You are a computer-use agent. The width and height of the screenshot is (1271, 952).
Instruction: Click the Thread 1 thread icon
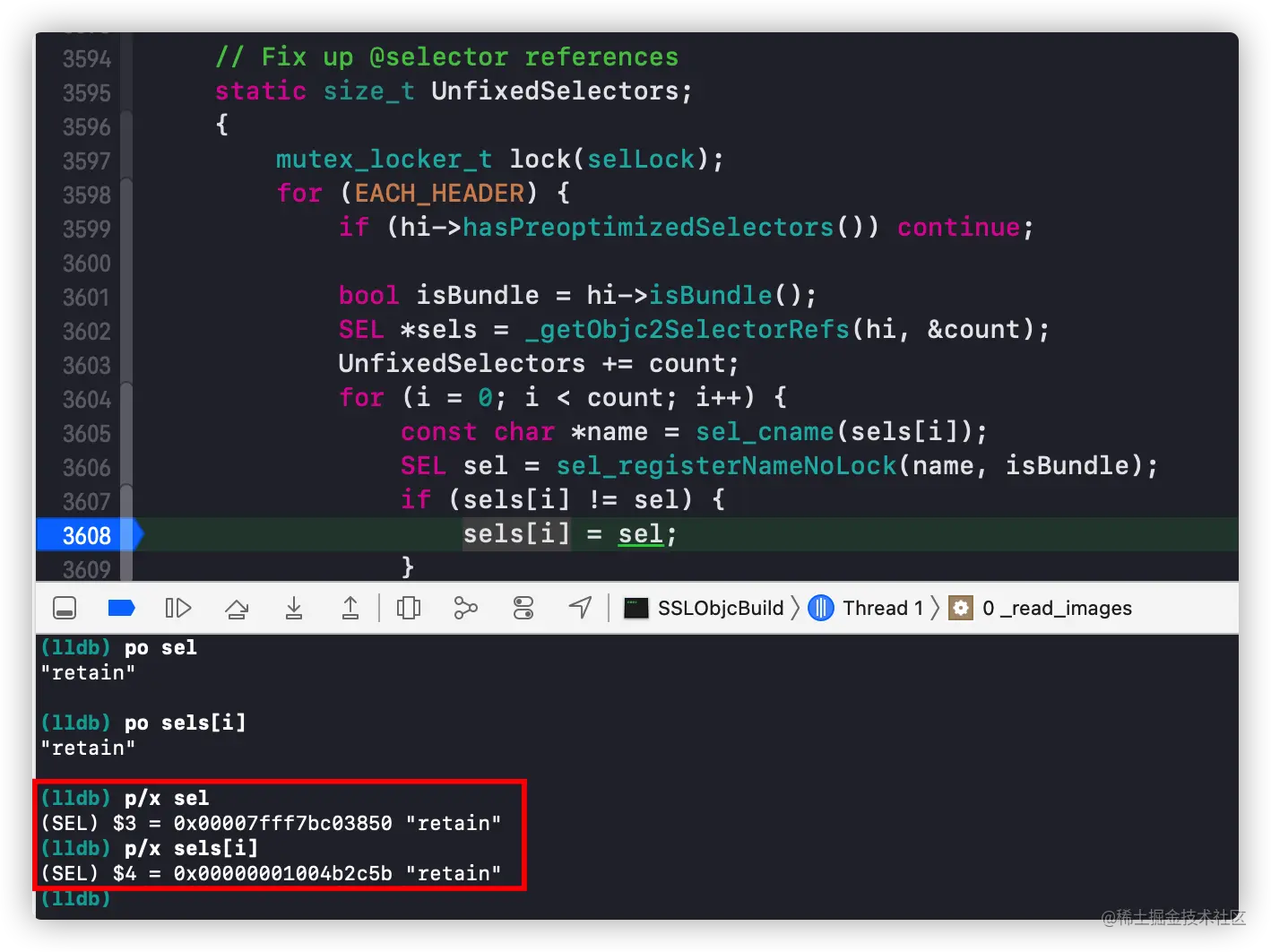click(x=821, y=609)
